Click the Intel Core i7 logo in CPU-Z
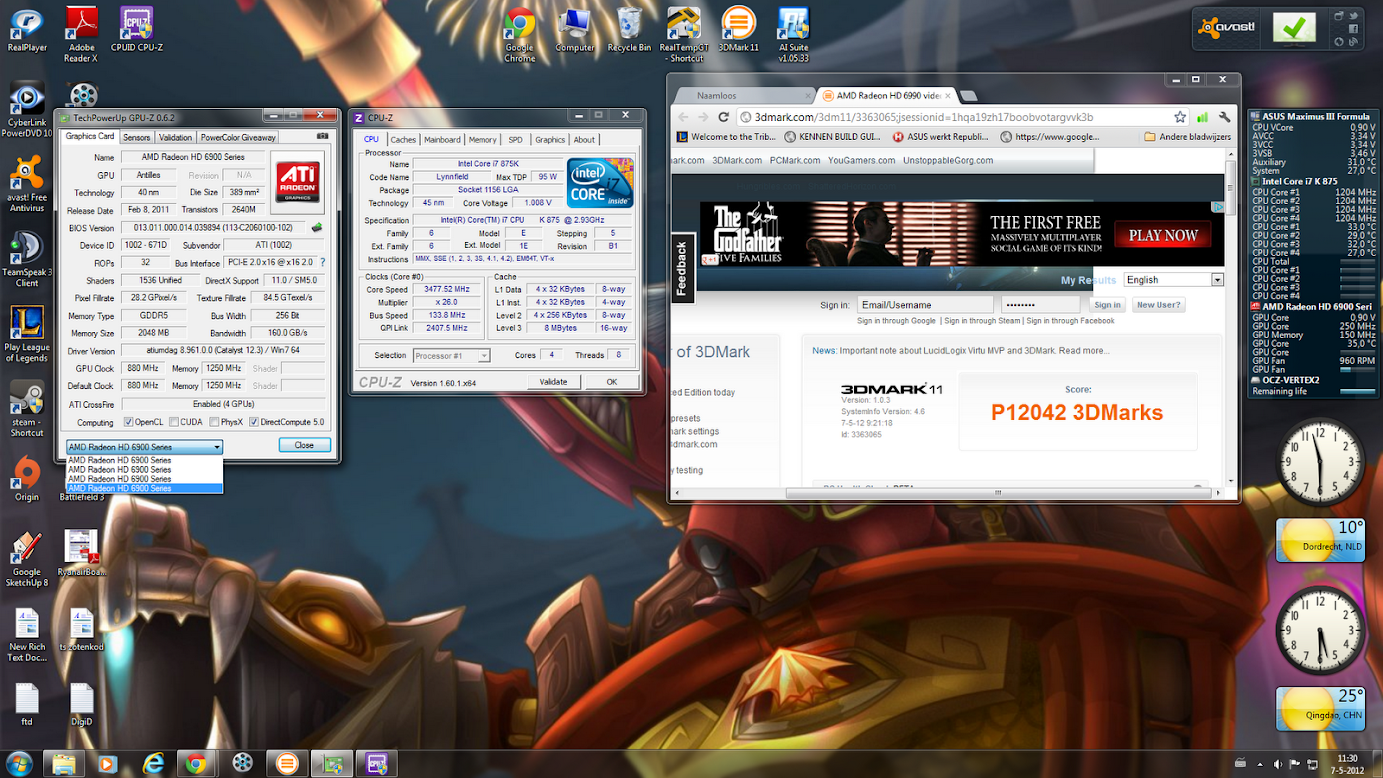Viewport: 1383px width, 778px height. (599, 182)
